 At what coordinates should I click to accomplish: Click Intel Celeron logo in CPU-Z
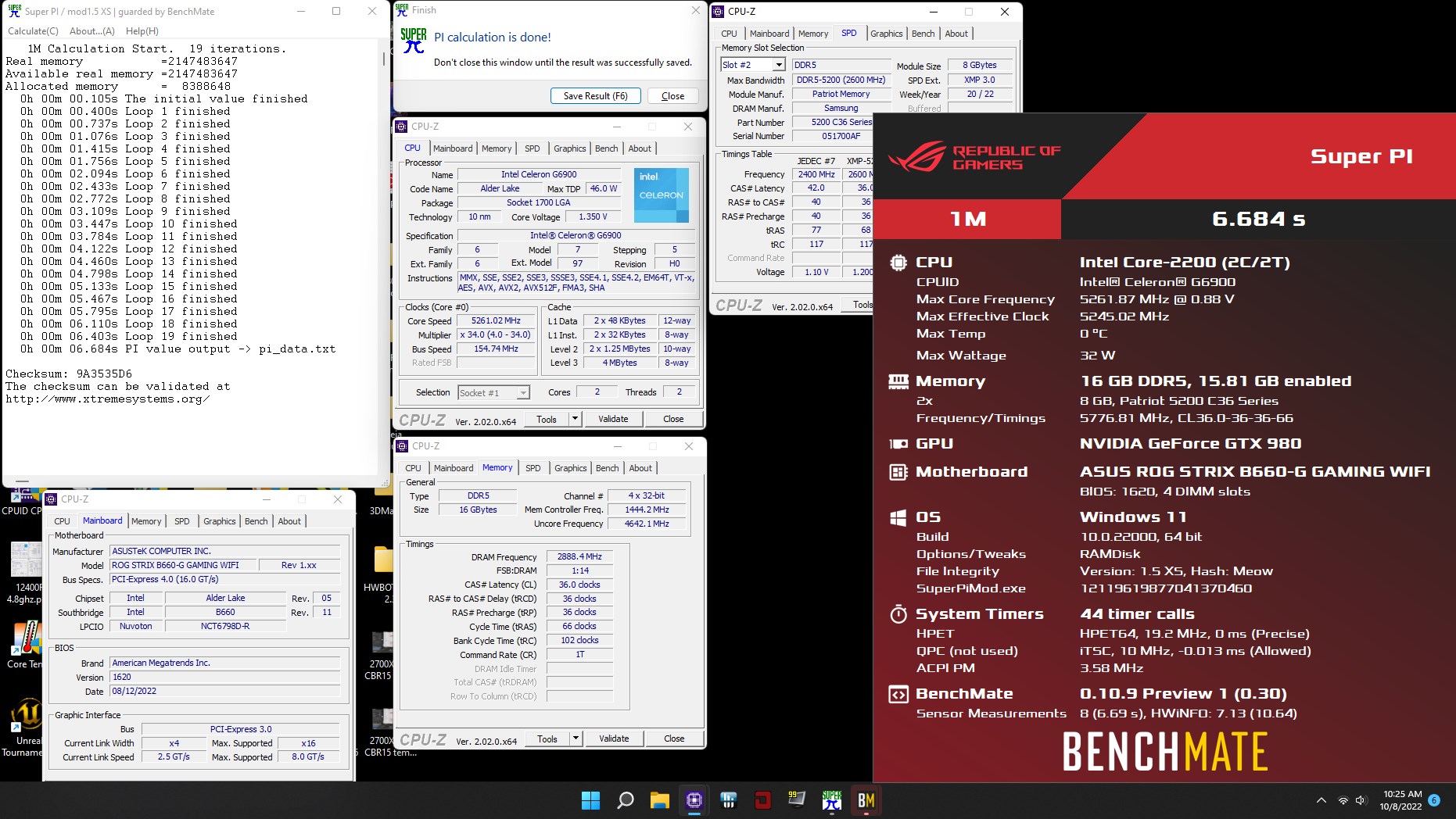tap(661, 195)
